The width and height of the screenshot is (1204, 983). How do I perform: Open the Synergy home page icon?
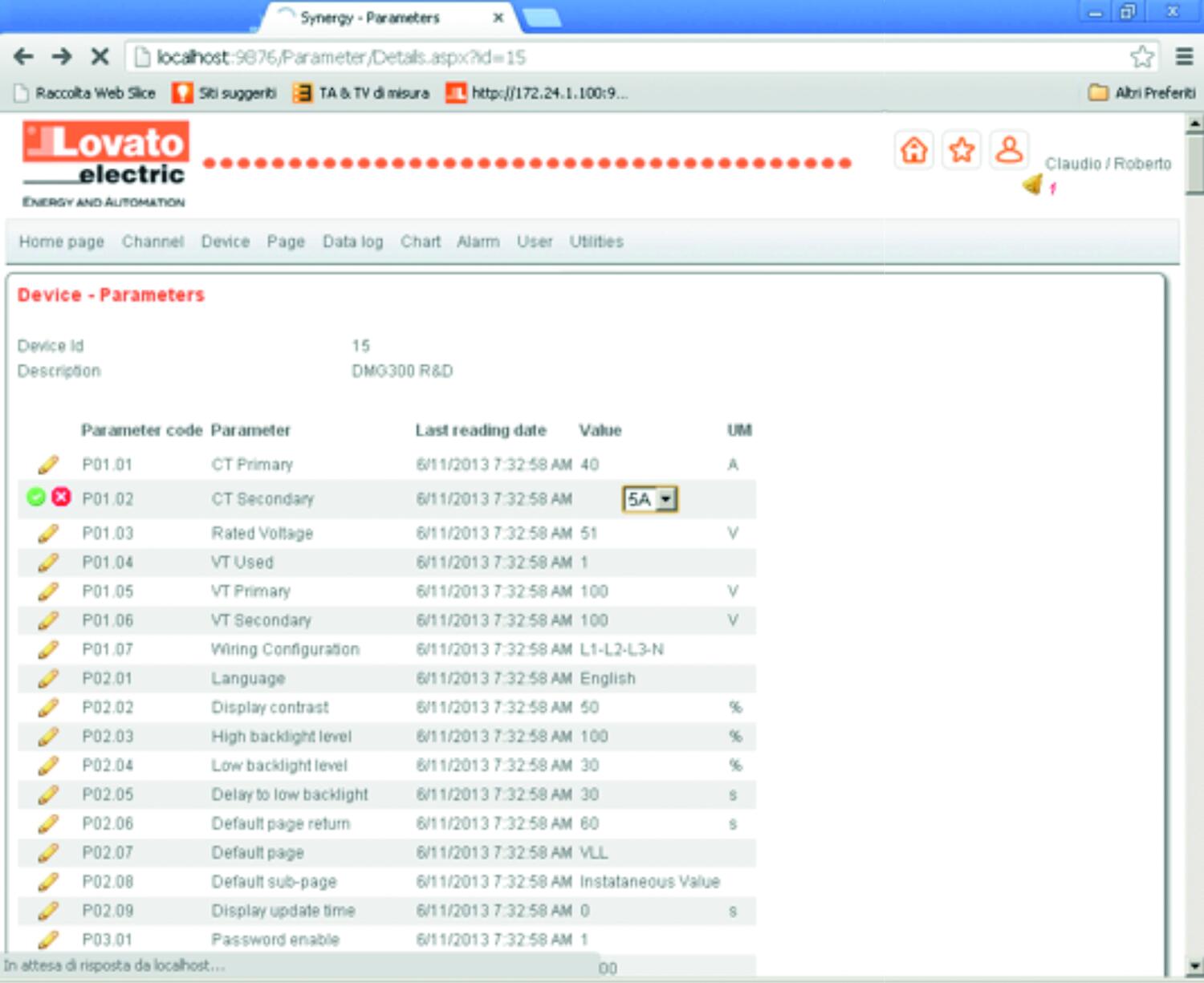[913, 148]
